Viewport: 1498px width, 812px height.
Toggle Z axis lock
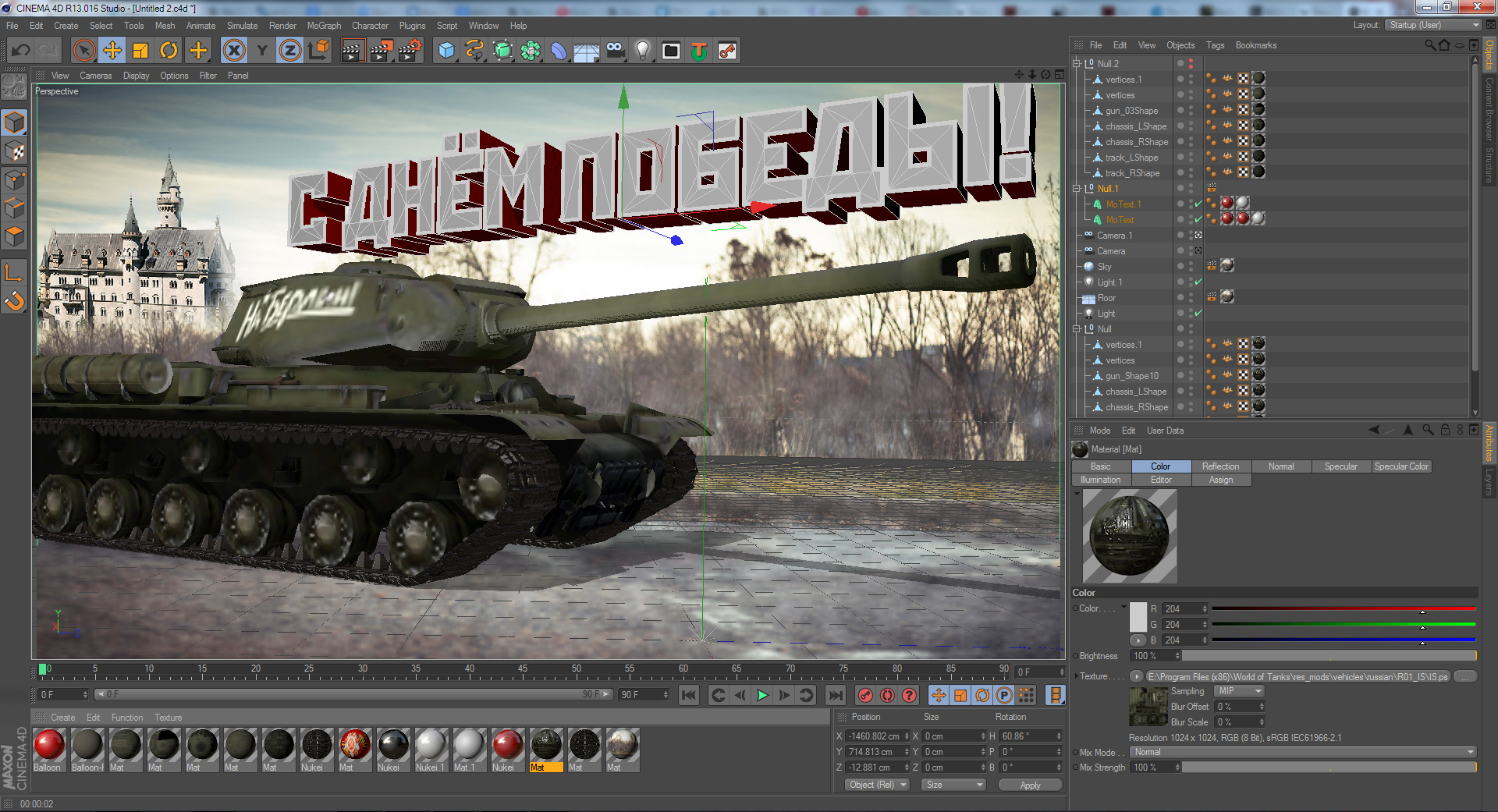point(290,51)
